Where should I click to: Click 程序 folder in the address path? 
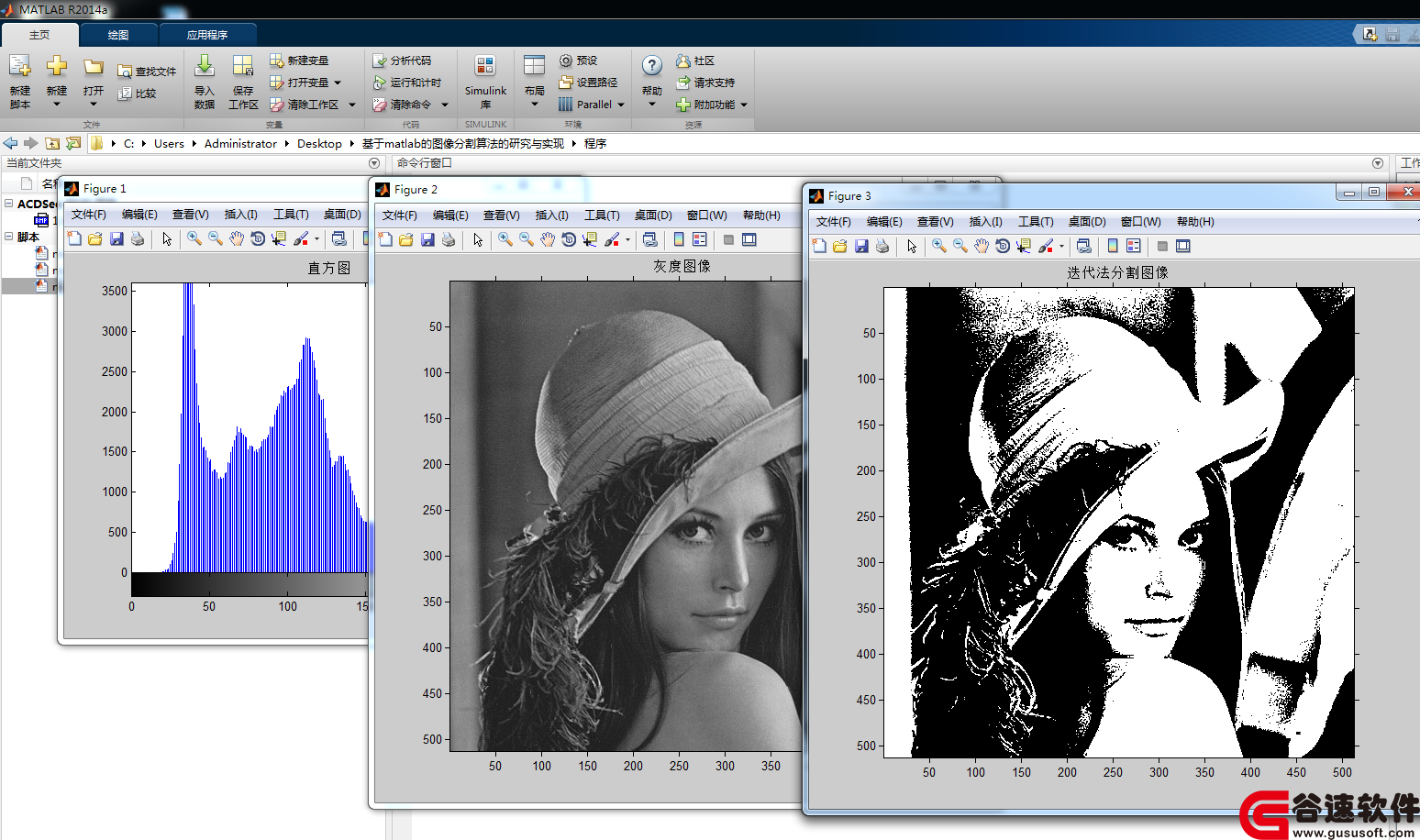pos(595,144)
